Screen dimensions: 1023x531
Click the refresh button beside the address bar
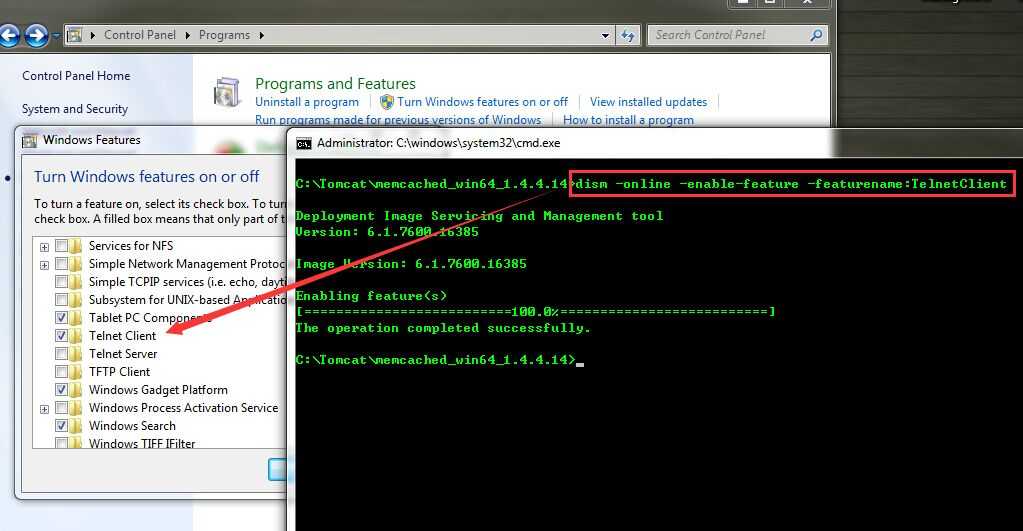pos(628,35)
